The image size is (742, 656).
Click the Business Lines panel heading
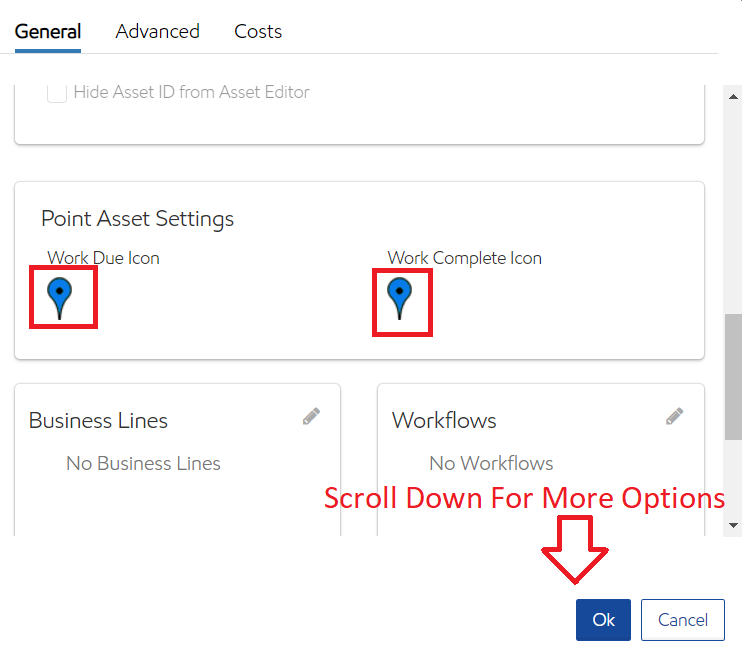point(98,420)
